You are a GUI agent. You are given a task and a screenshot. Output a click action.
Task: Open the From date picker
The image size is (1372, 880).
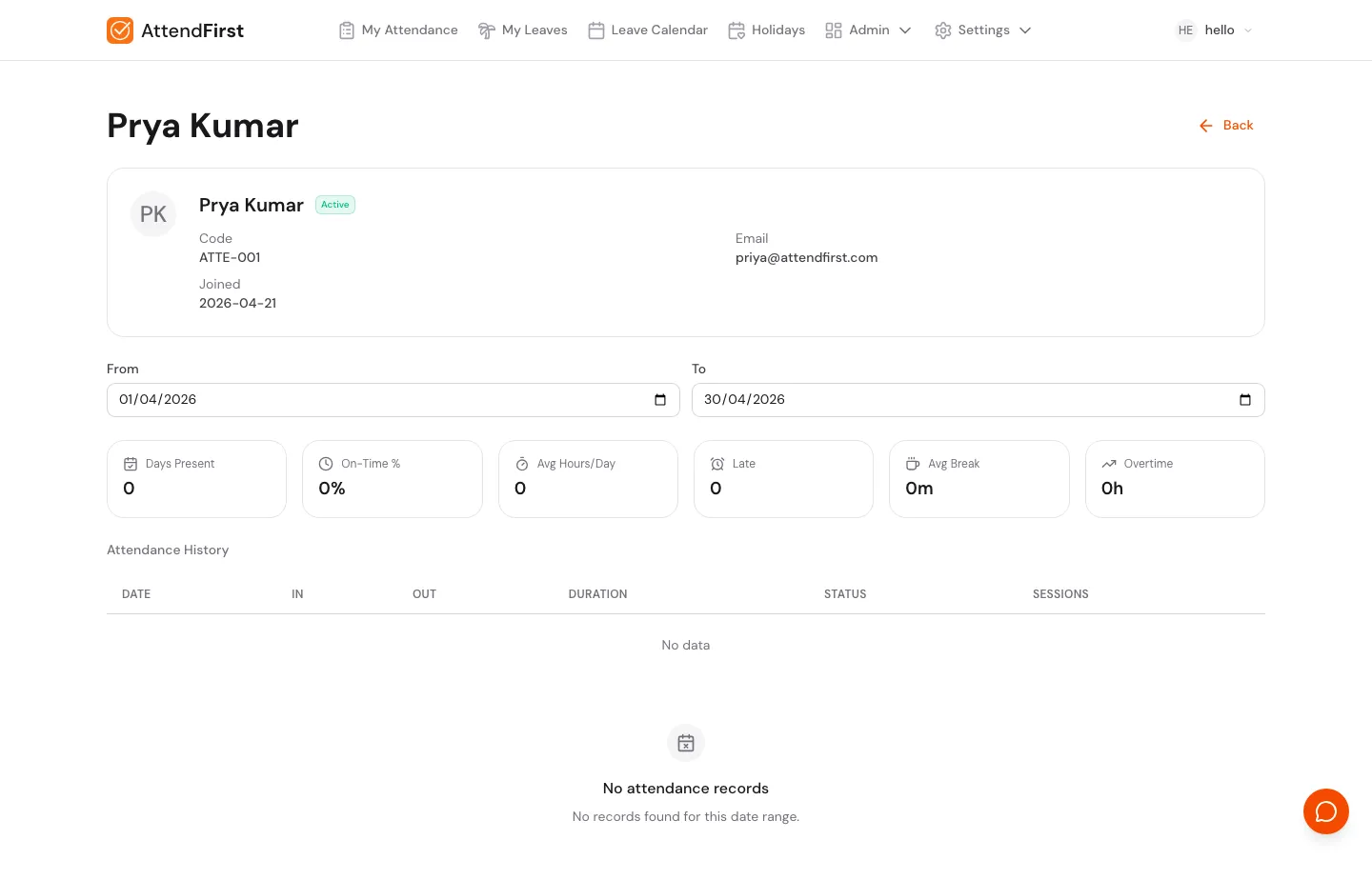pos(660,400)
